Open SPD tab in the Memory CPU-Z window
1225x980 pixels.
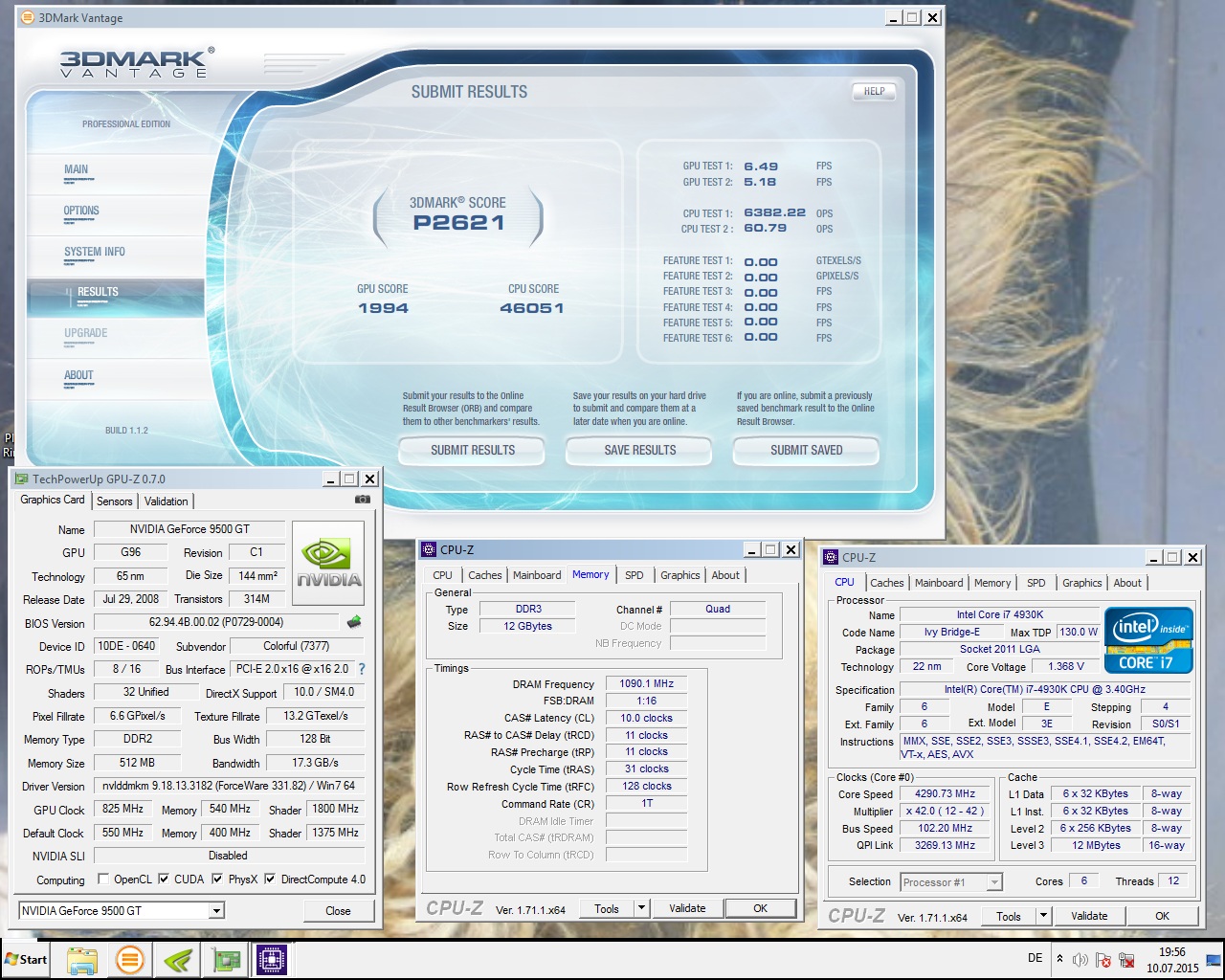coord(635,575)
